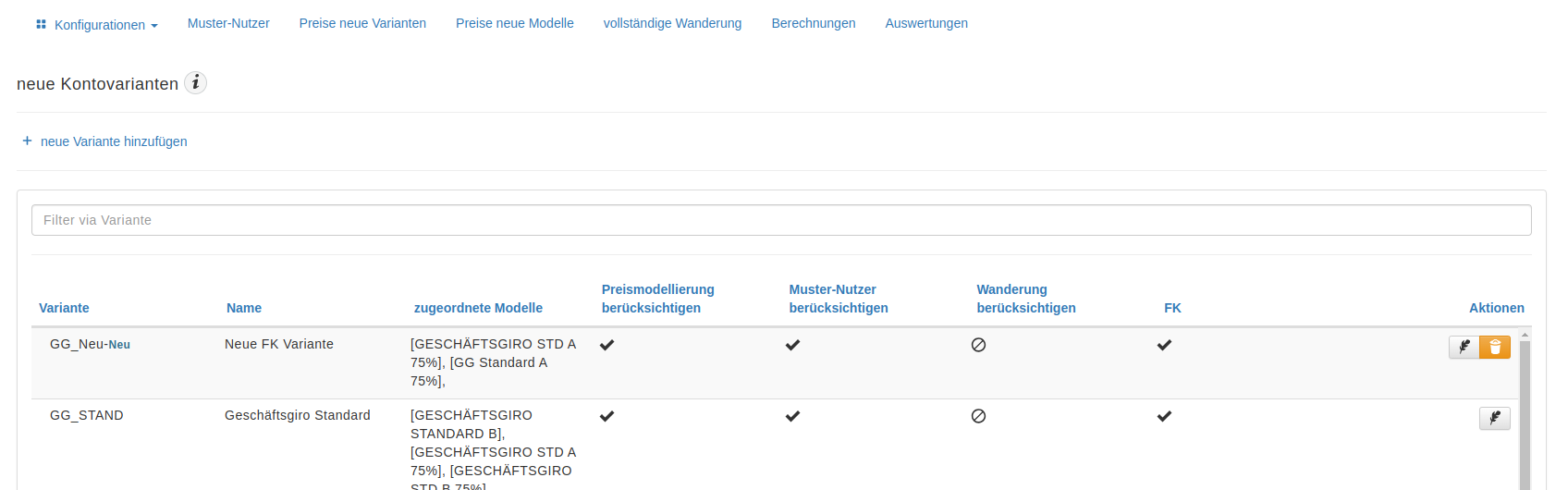Click Wanderung disabled icon for GG_Neu row
Image resolution: width=1568 pixels, height=490 pixels.
point(978,345)
